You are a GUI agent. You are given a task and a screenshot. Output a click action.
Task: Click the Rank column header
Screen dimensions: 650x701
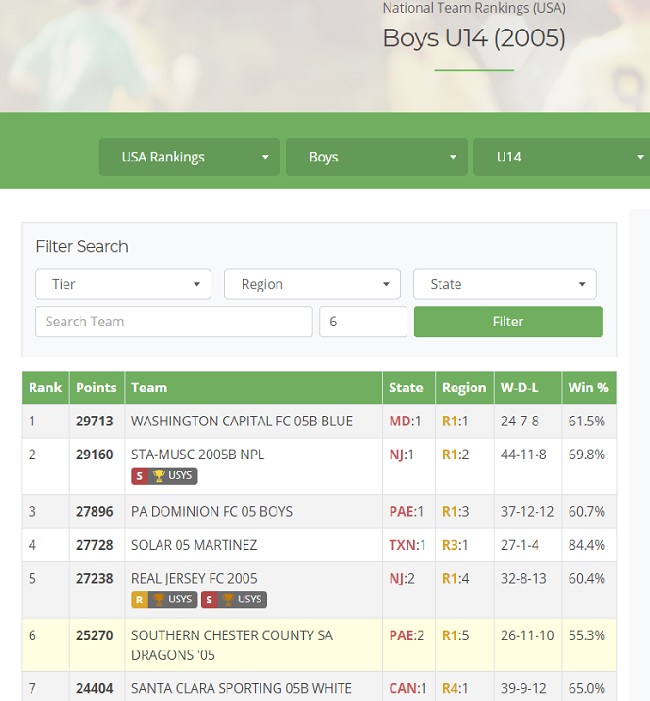point(46,388)
